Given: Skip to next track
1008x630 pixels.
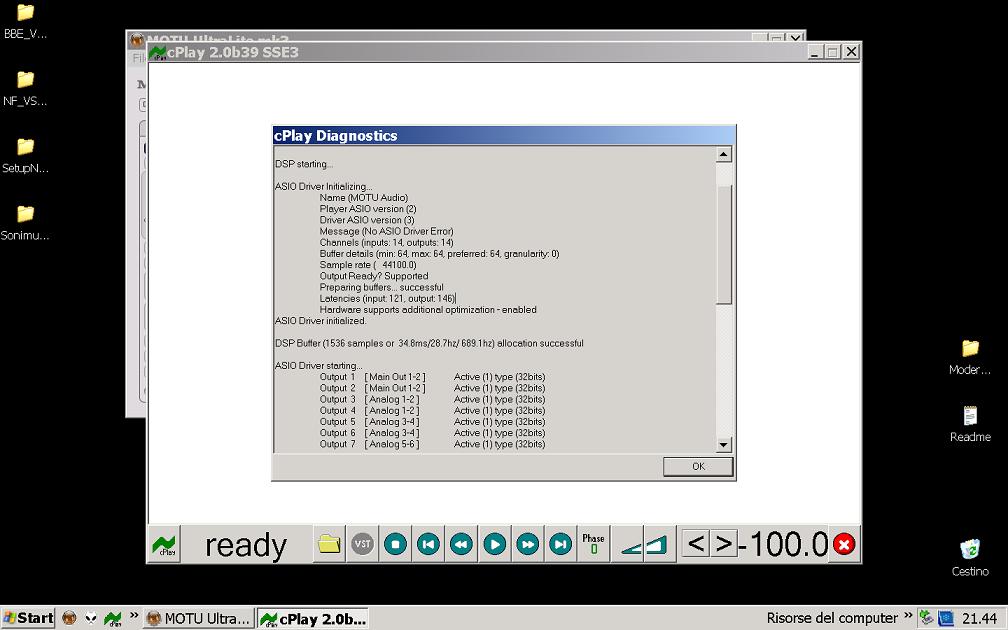Looking at the screenshot, I should (x=561, y=544).
